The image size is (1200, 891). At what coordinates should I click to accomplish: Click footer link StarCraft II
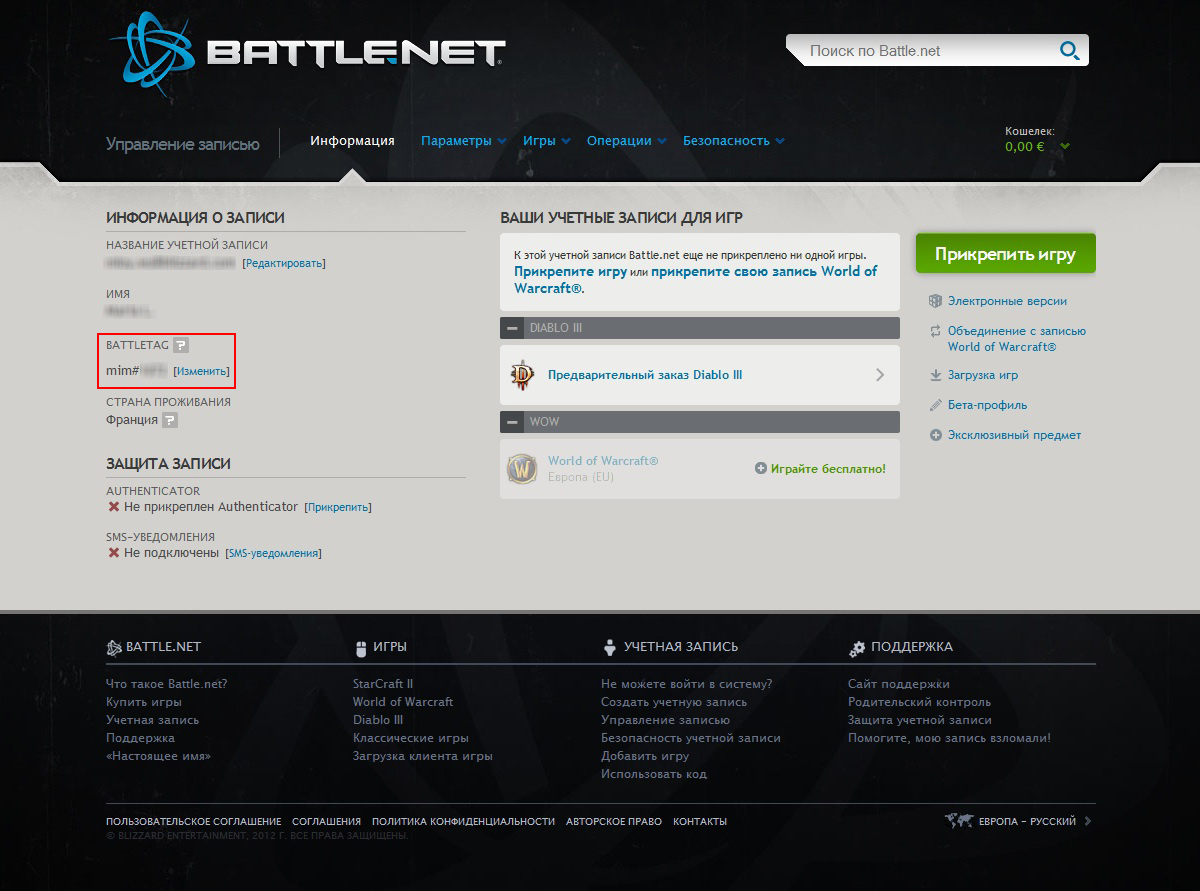point(383,684)
